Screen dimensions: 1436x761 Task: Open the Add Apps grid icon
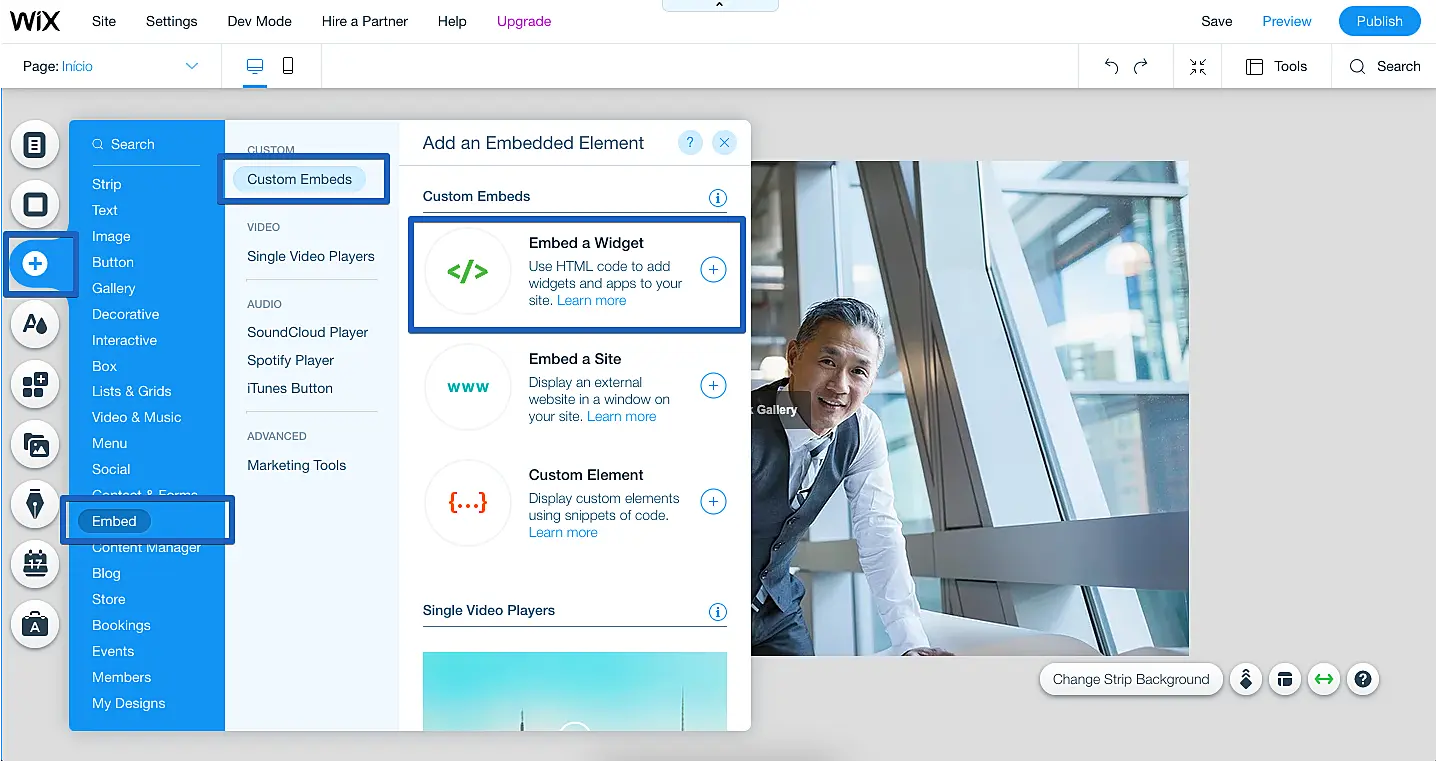[35, 385]
